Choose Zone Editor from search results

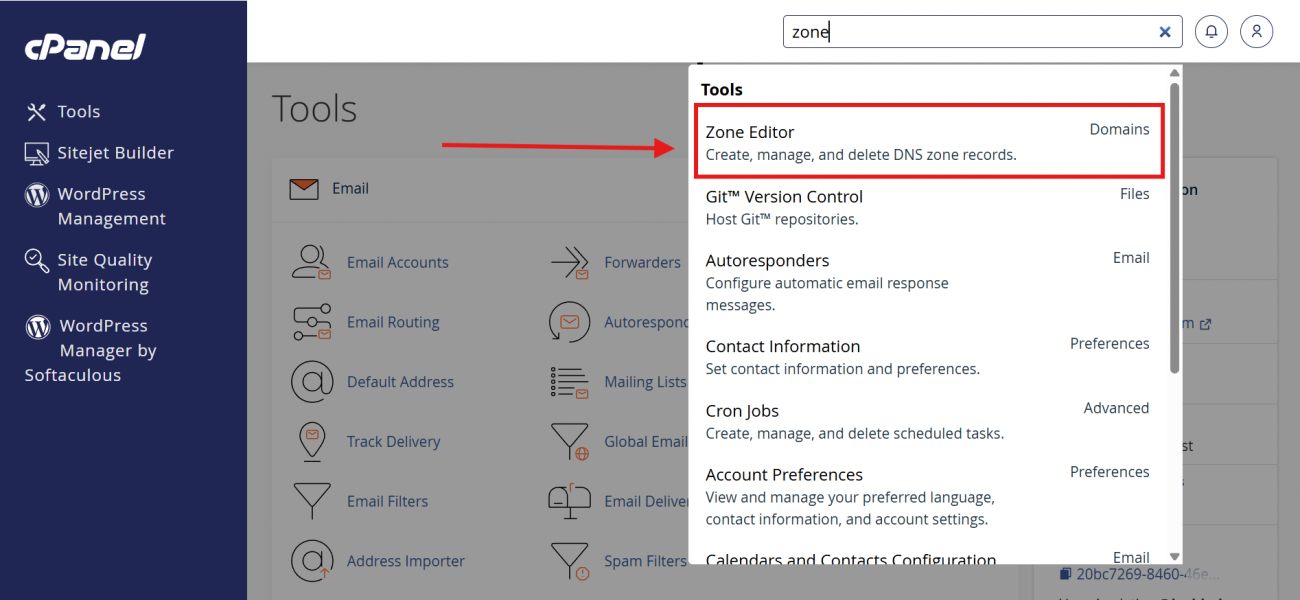pyautogui.click(x=928, y=142)
